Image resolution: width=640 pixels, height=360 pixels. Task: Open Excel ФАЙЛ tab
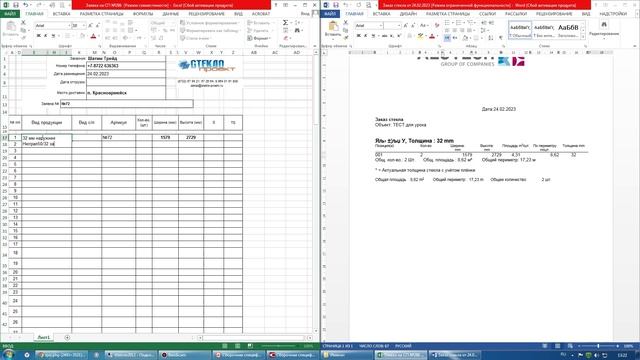pyautogui.click(x=10, y=14)
